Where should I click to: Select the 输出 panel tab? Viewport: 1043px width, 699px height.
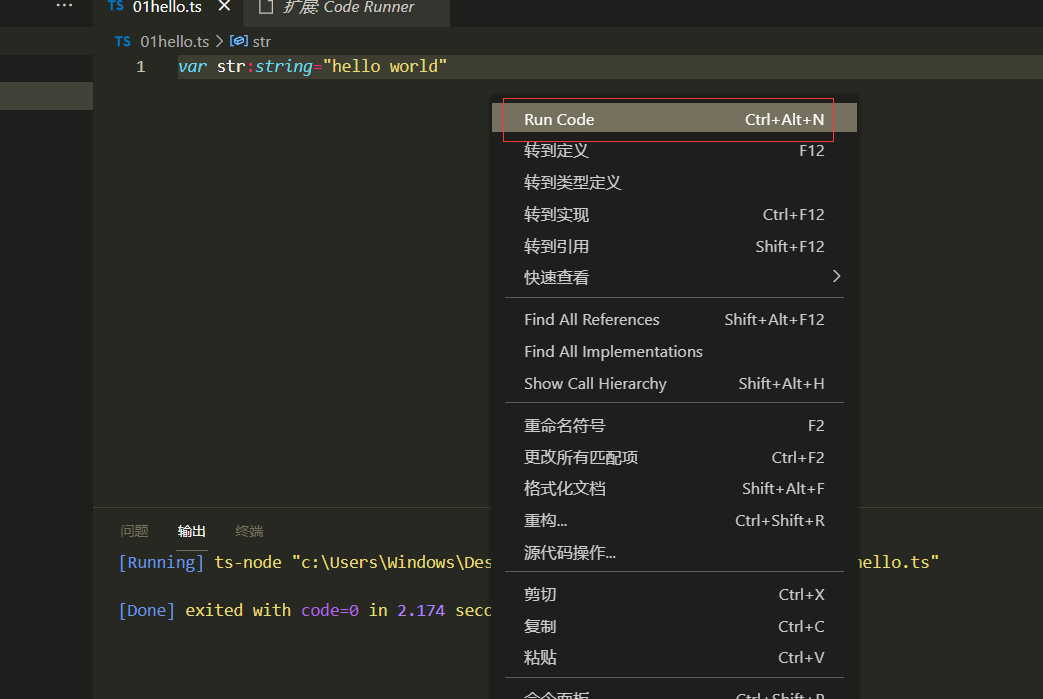[x=192, y=531]
